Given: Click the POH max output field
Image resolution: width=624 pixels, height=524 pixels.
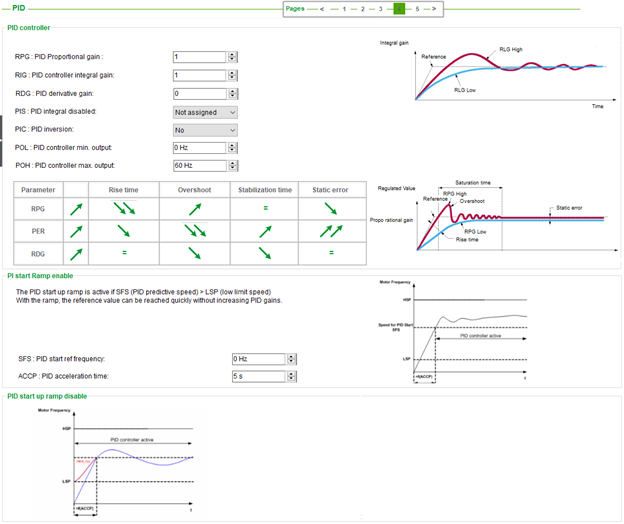Looking at the screenshot, I should tap(200, 166).
